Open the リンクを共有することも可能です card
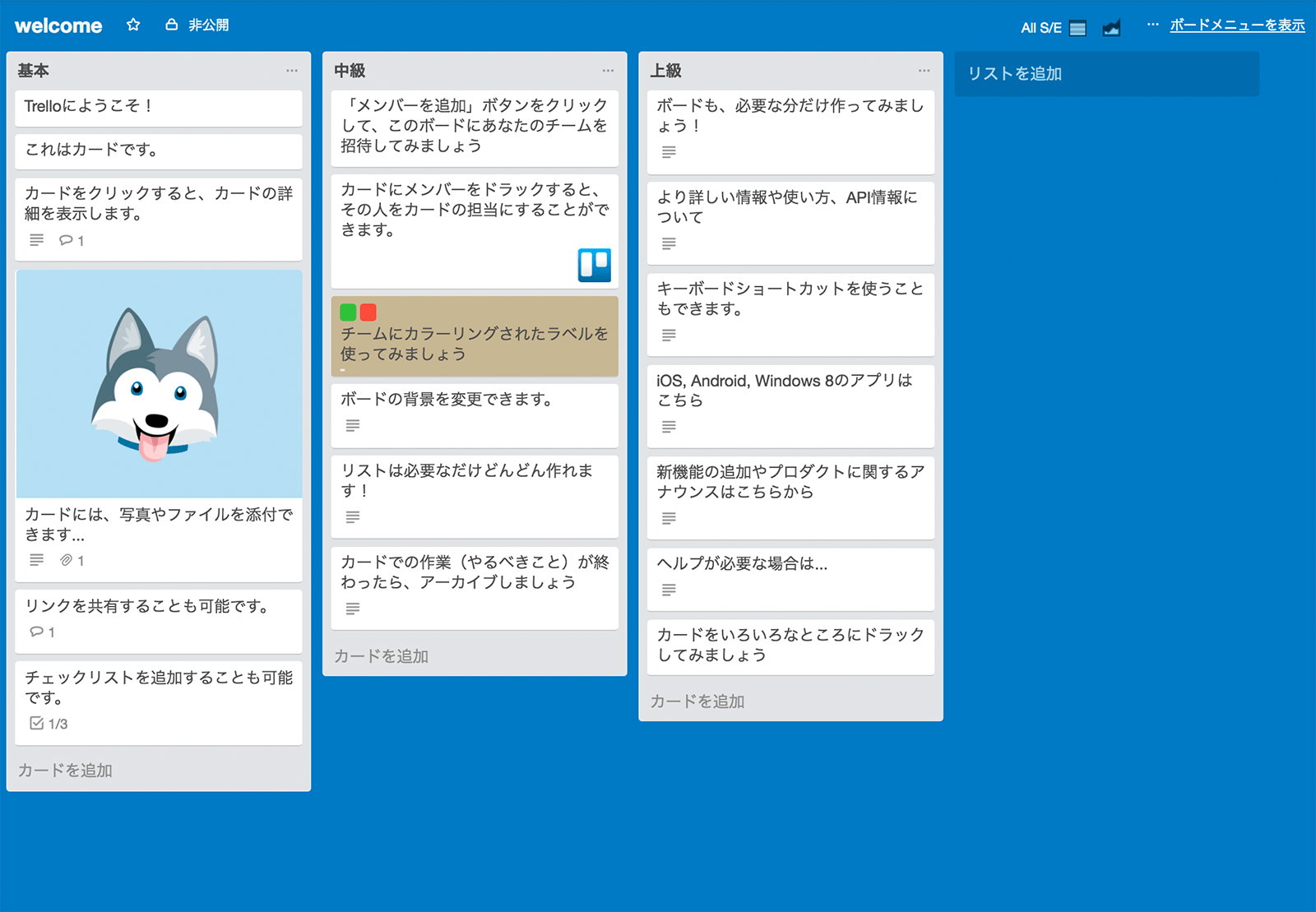The image size is (1316, 912). tap(159, 622)
